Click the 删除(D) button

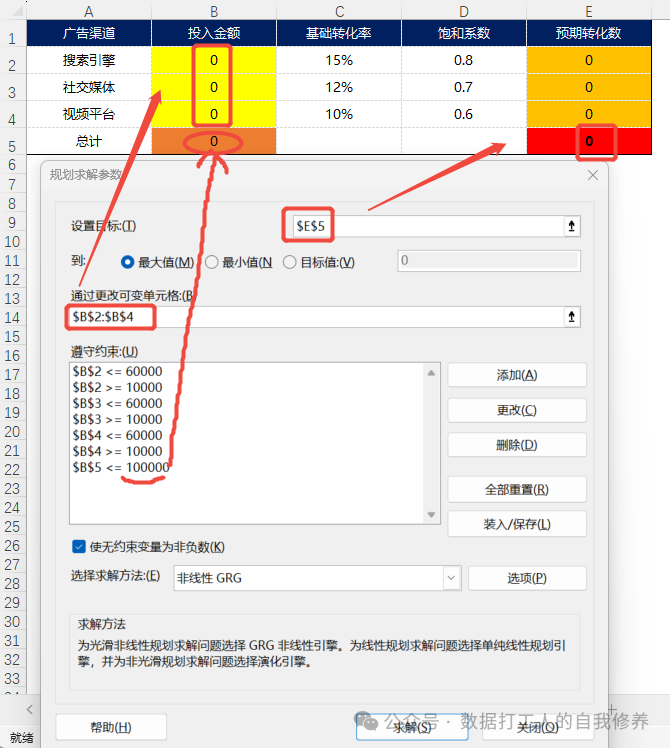click(517, 445)
